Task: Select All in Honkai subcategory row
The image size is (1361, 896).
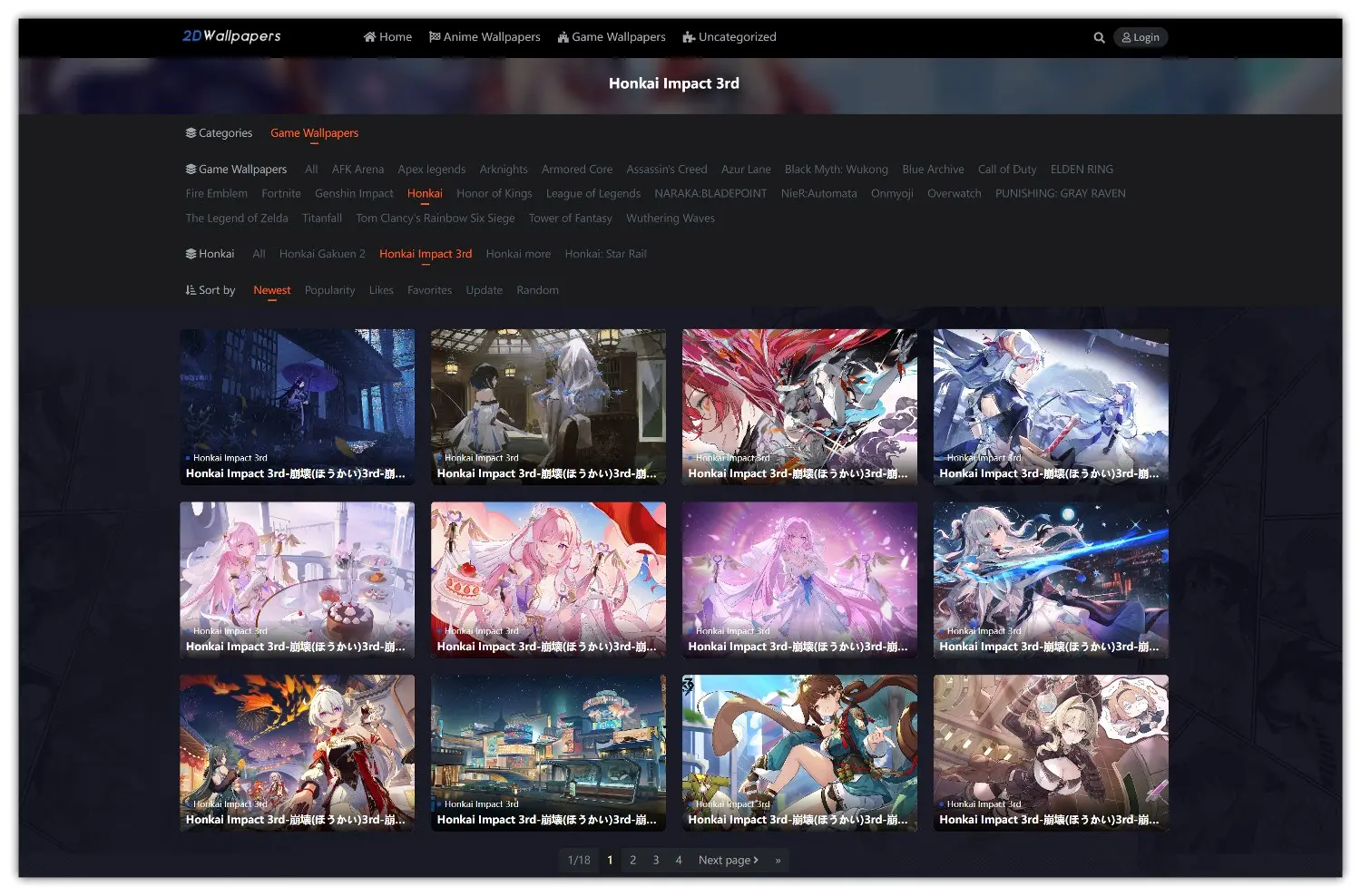Action: [259, 254]
